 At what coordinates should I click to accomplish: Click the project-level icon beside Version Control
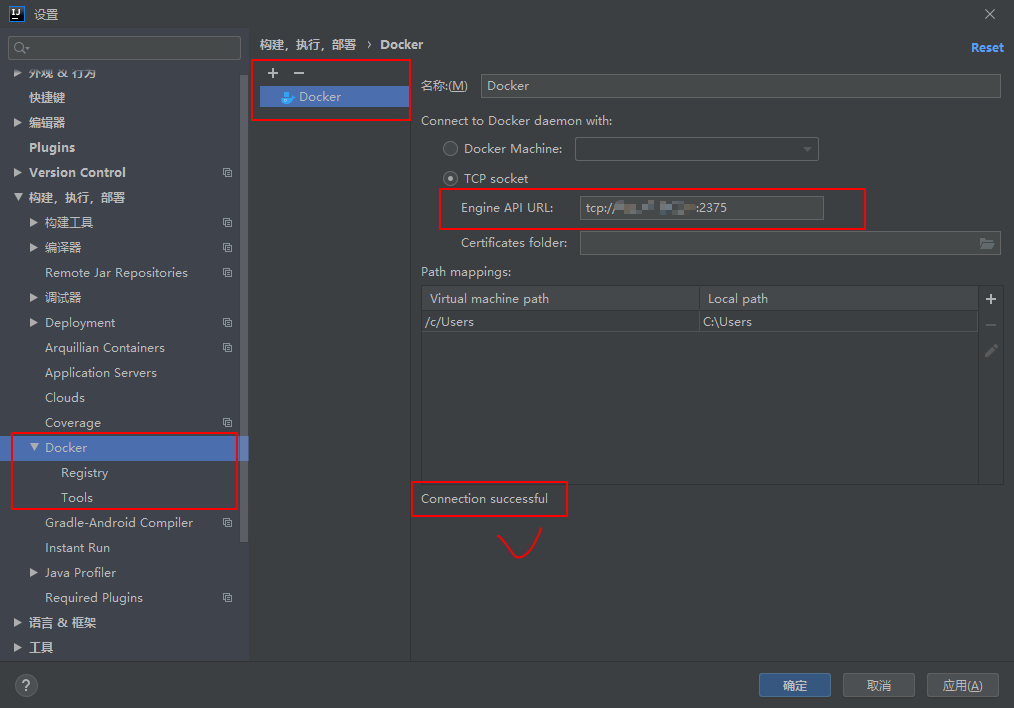click(227, 173)
